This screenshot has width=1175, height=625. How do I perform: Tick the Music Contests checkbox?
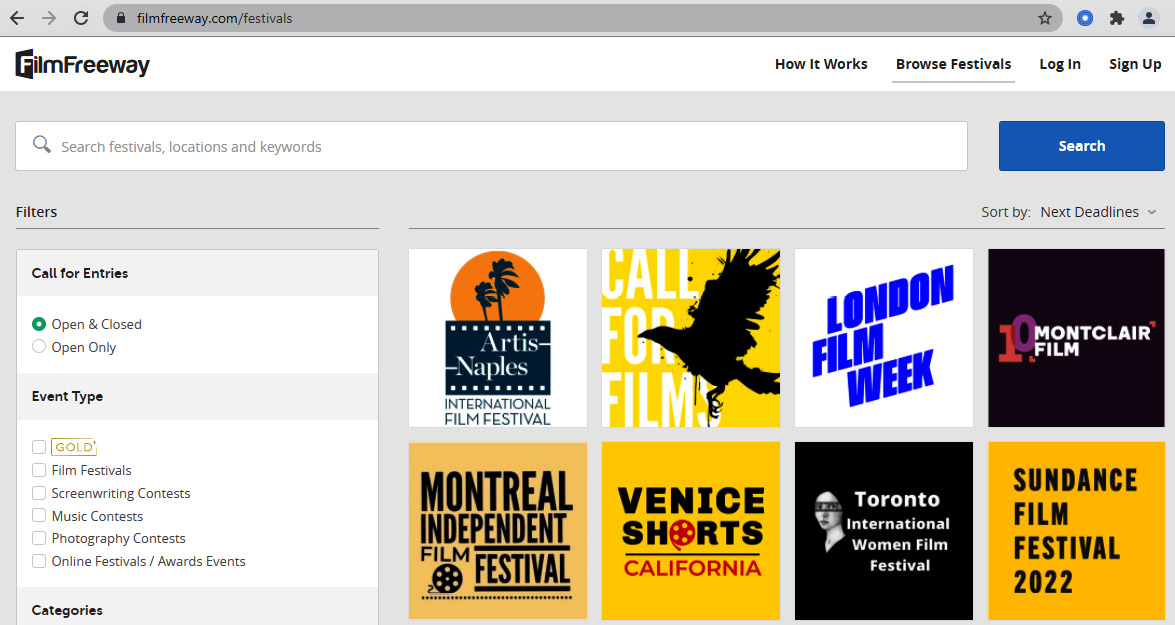pyautogui.click(x=39, y=516)
